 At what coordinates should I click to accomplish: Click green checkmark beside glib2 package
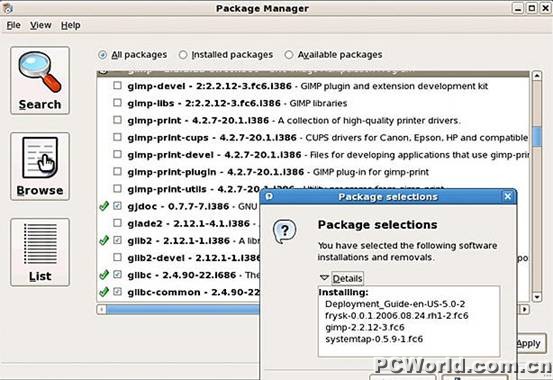[x=104, y=241]
